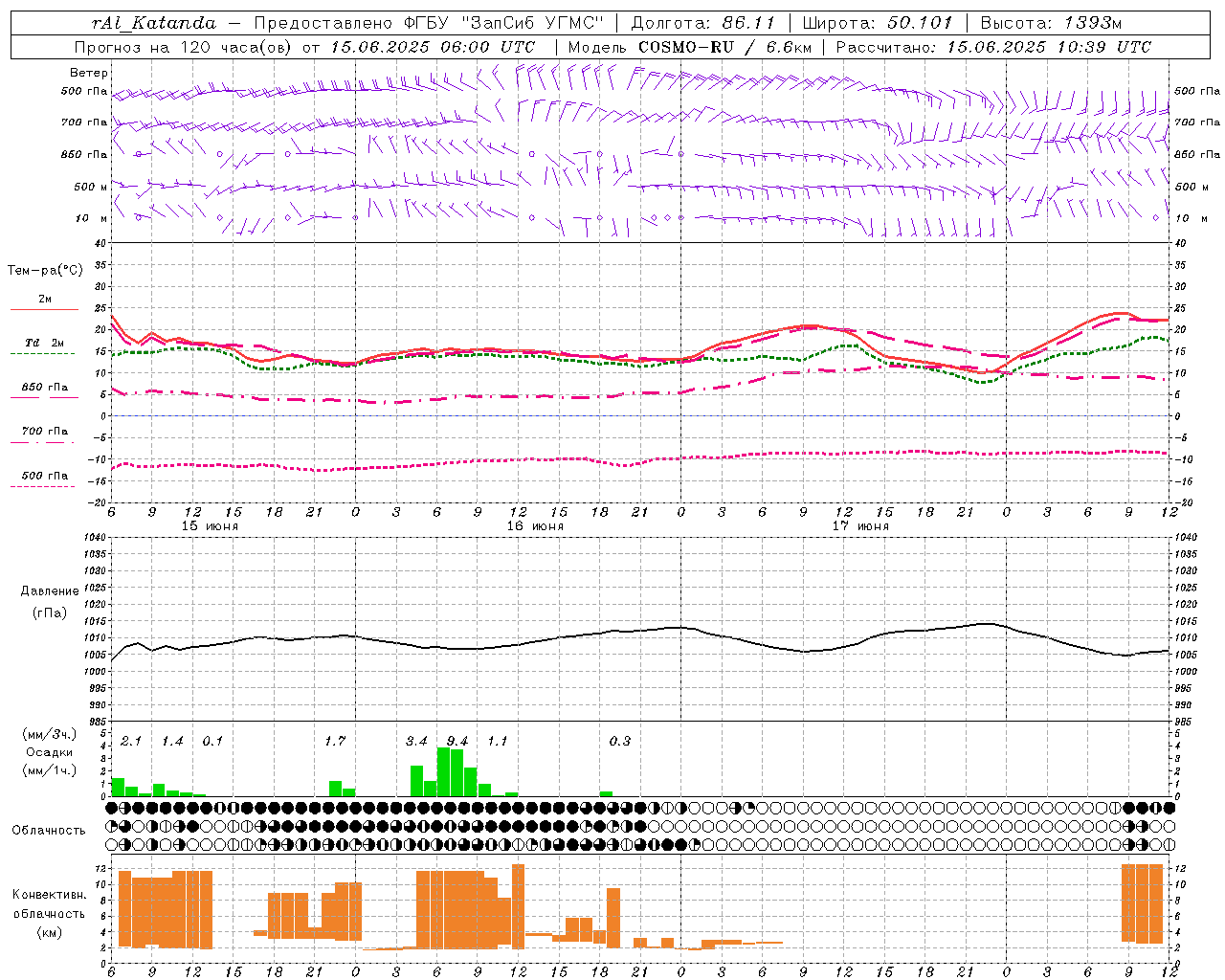Click the Облачность cloud cover label
This screenshot has width=1225, height=980.
[49, 830]
